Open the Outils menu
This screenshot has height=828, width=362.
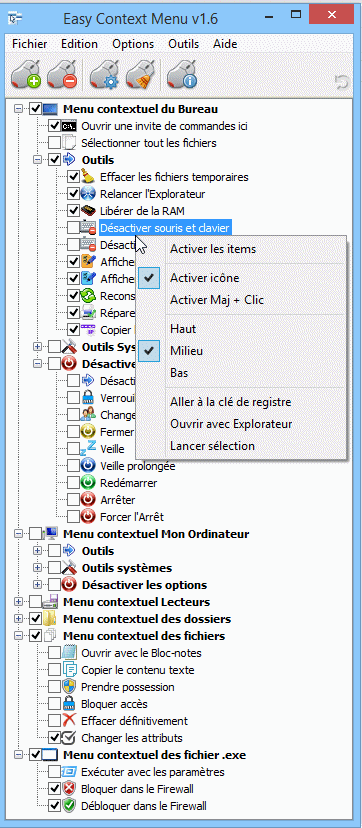pyautogui.click(x=184, y=44)
